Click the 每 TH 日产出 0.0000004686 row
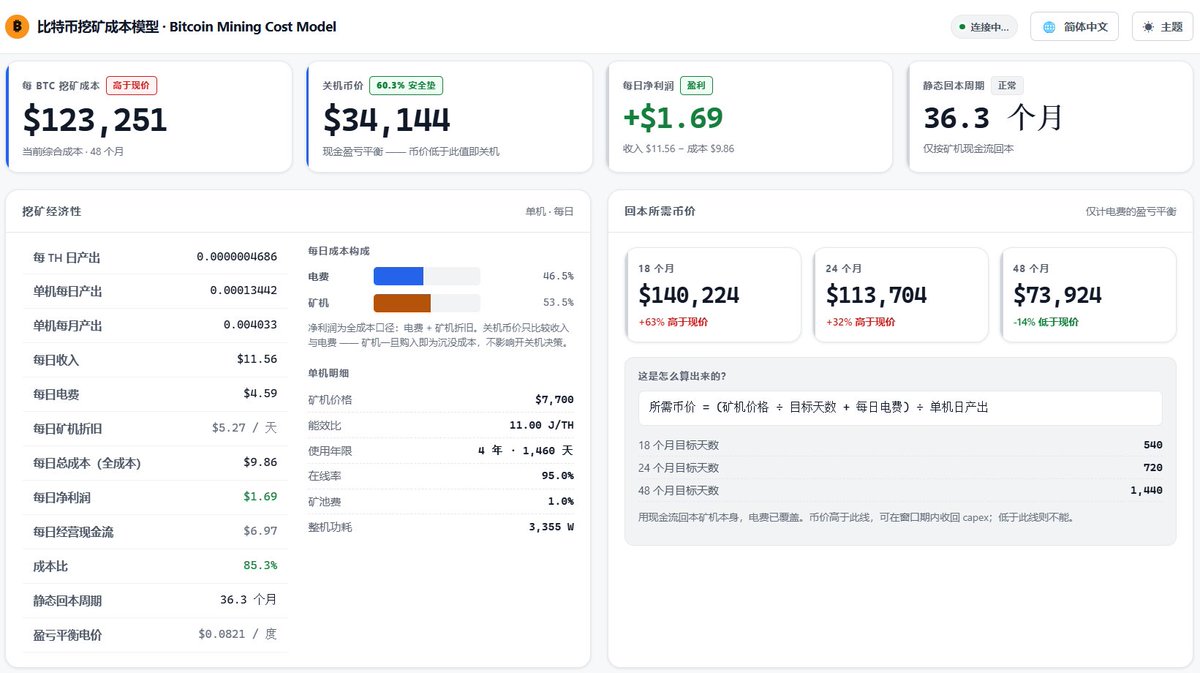This screenshot has height=673, width=1200. 155,257
